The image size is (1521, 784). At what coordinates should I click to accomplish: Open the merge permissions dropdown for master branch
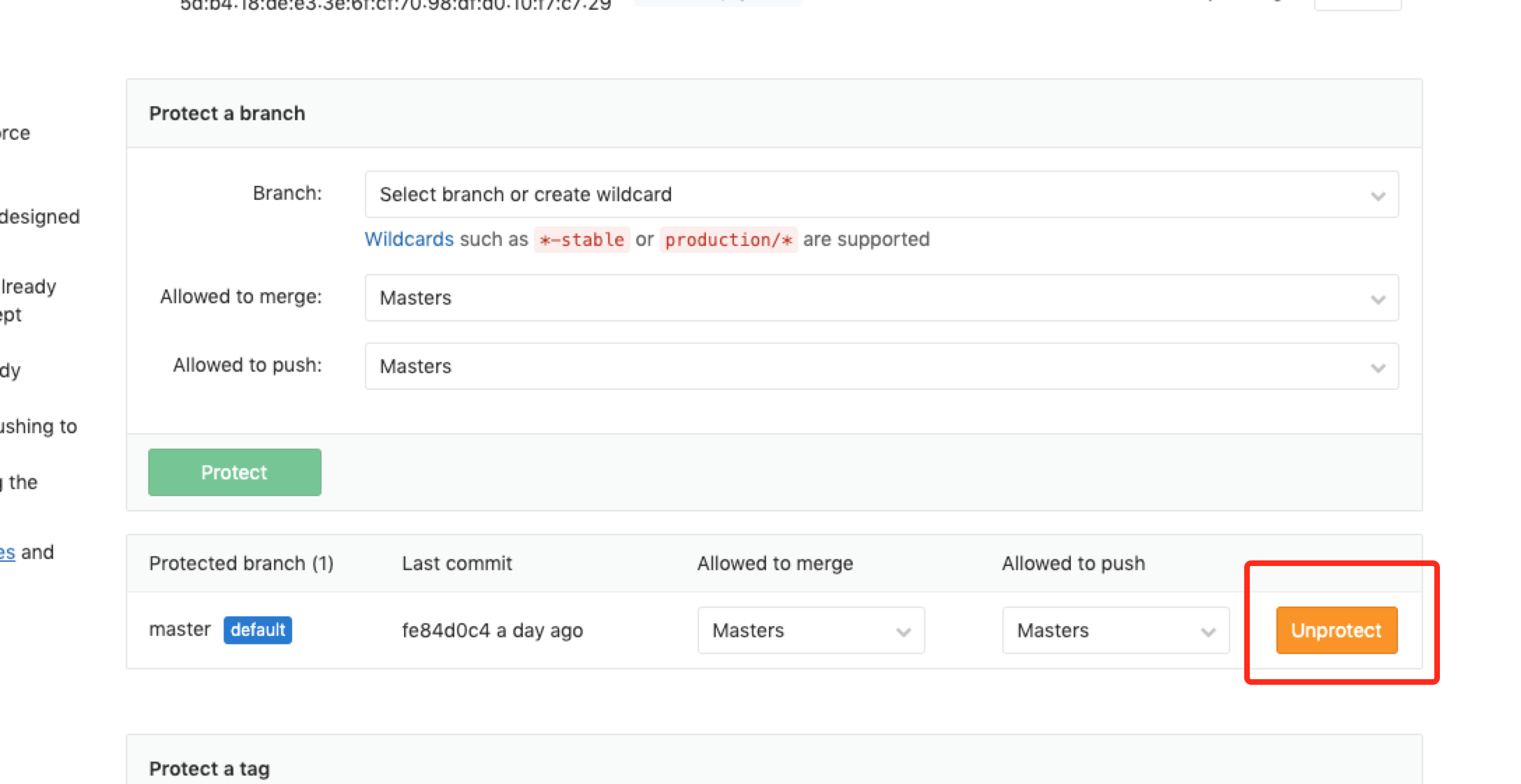coord(811,630)
